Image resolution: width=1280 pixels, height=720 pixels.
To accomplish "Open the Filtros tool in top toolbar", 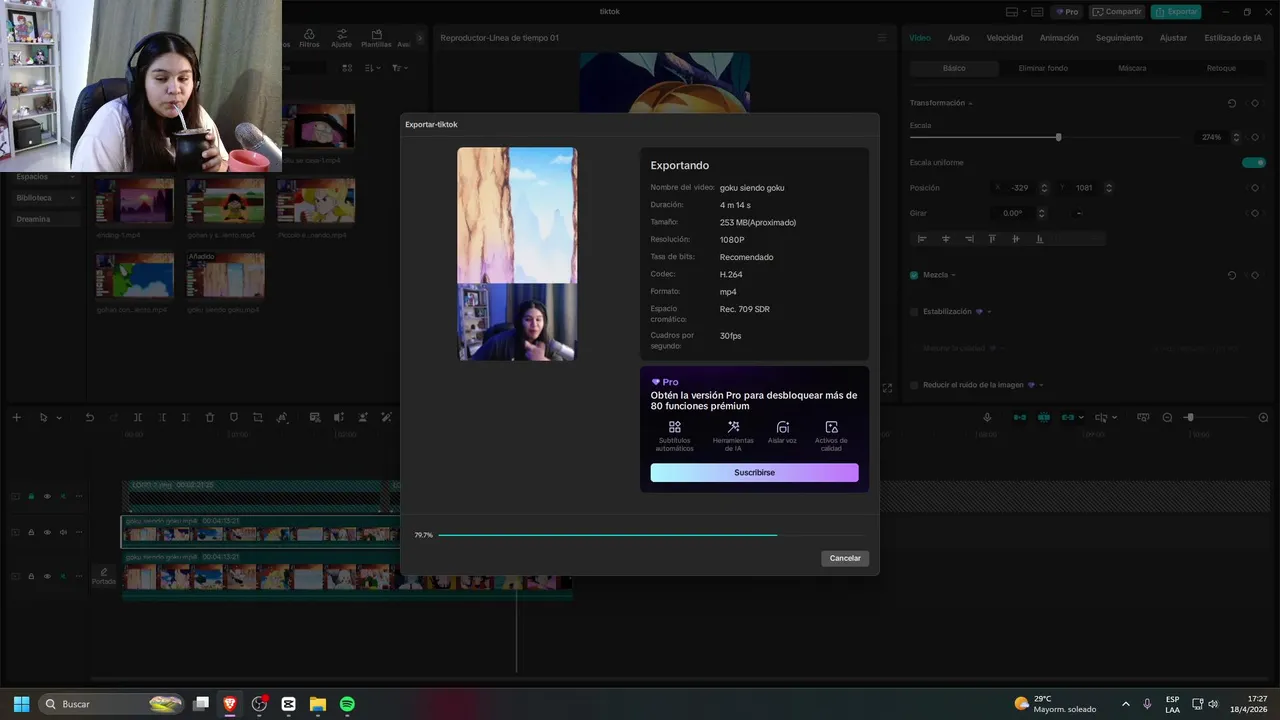I will coord(309,38).
